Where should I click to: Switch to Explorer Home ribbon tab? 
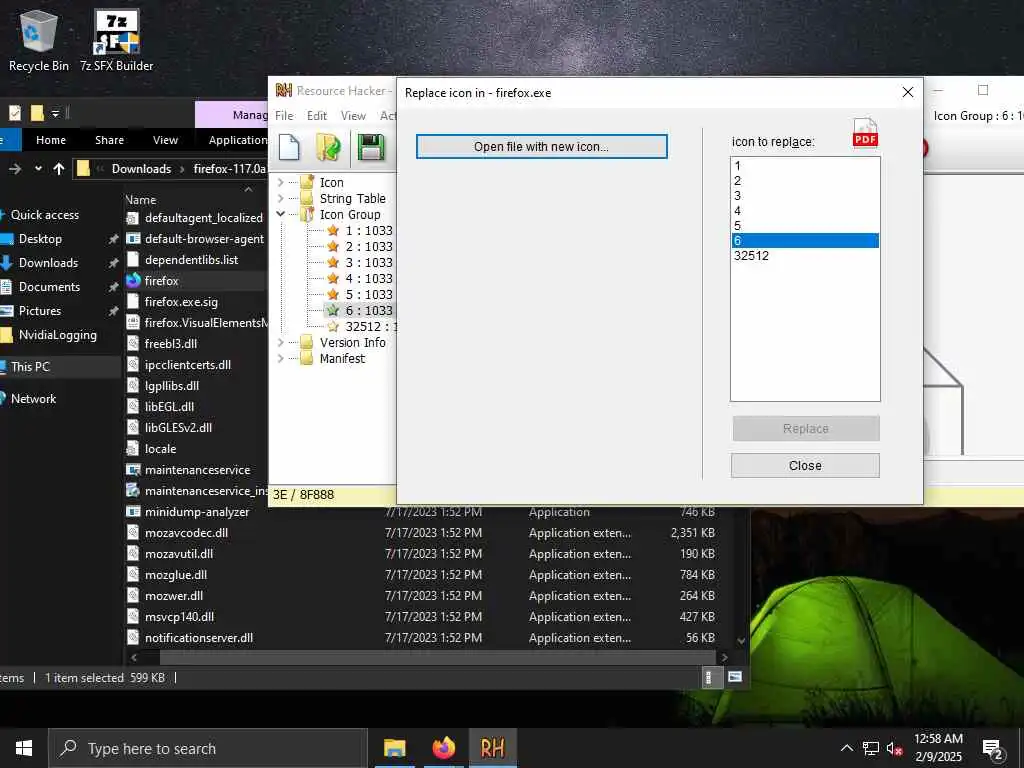click(x=51, y=140)
